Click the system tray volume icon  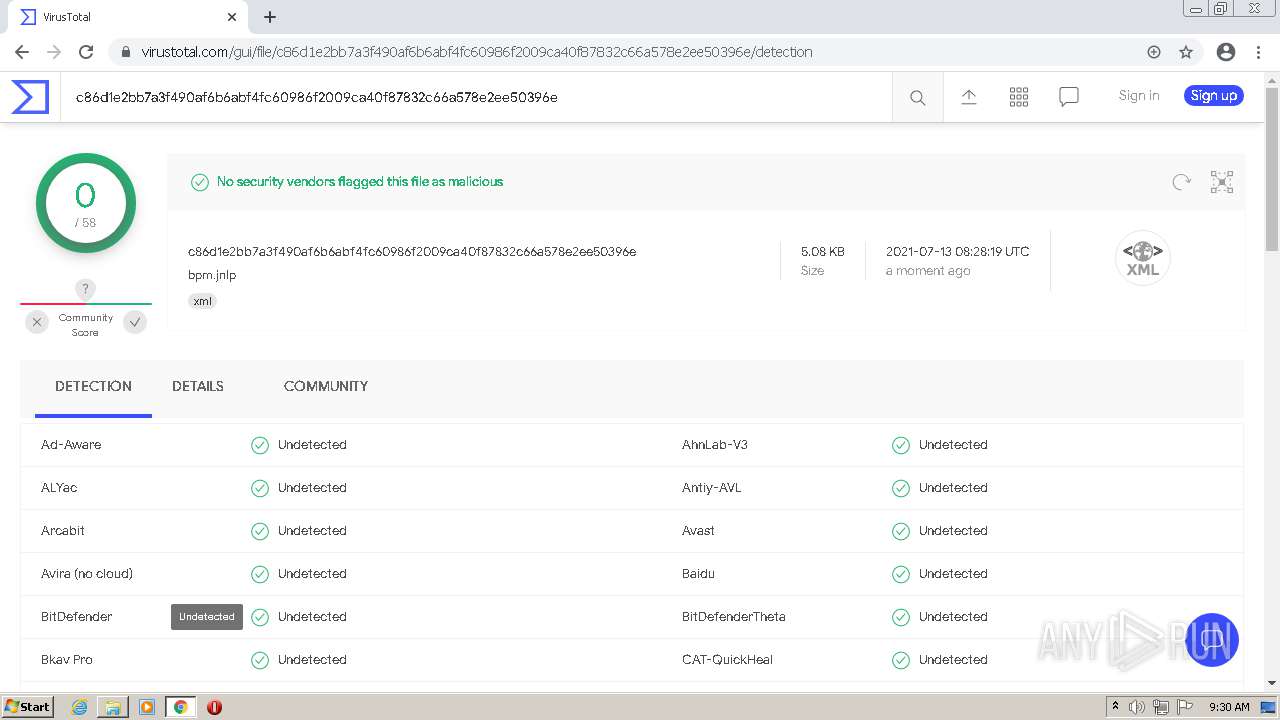tap(1137, 707)
